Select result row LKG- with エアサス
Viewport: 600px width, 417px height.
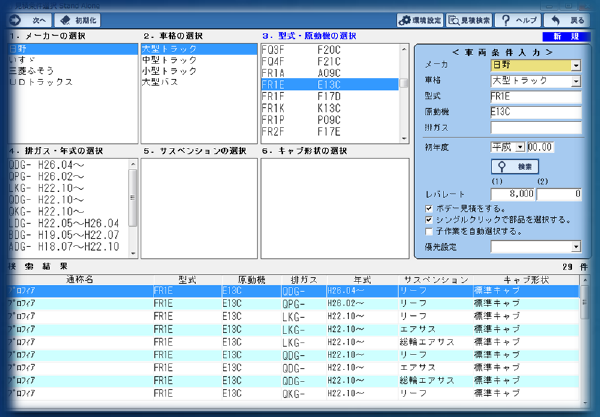pos(293,329)
